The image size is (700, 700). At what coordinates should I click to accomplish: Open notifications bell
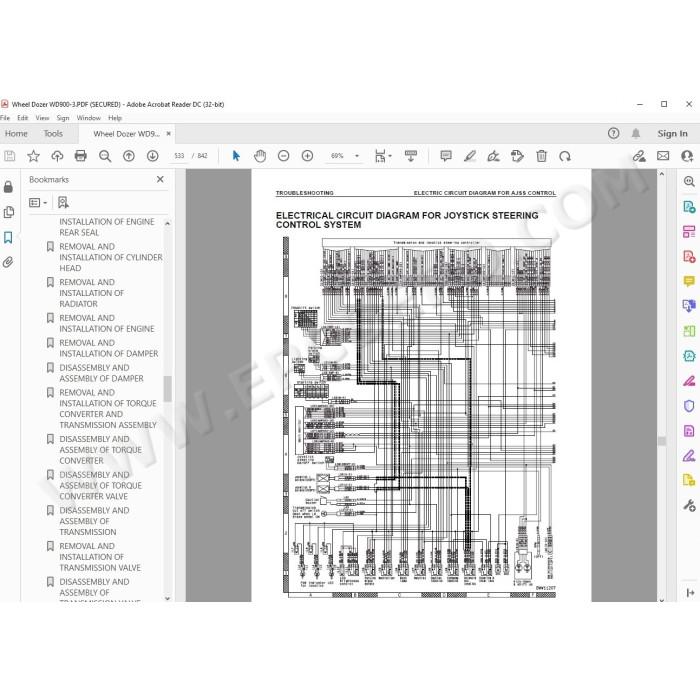636,133
